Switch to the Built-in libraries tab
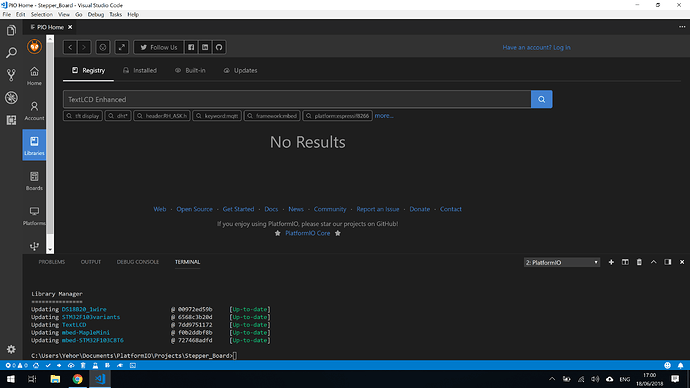 (190, 70)
